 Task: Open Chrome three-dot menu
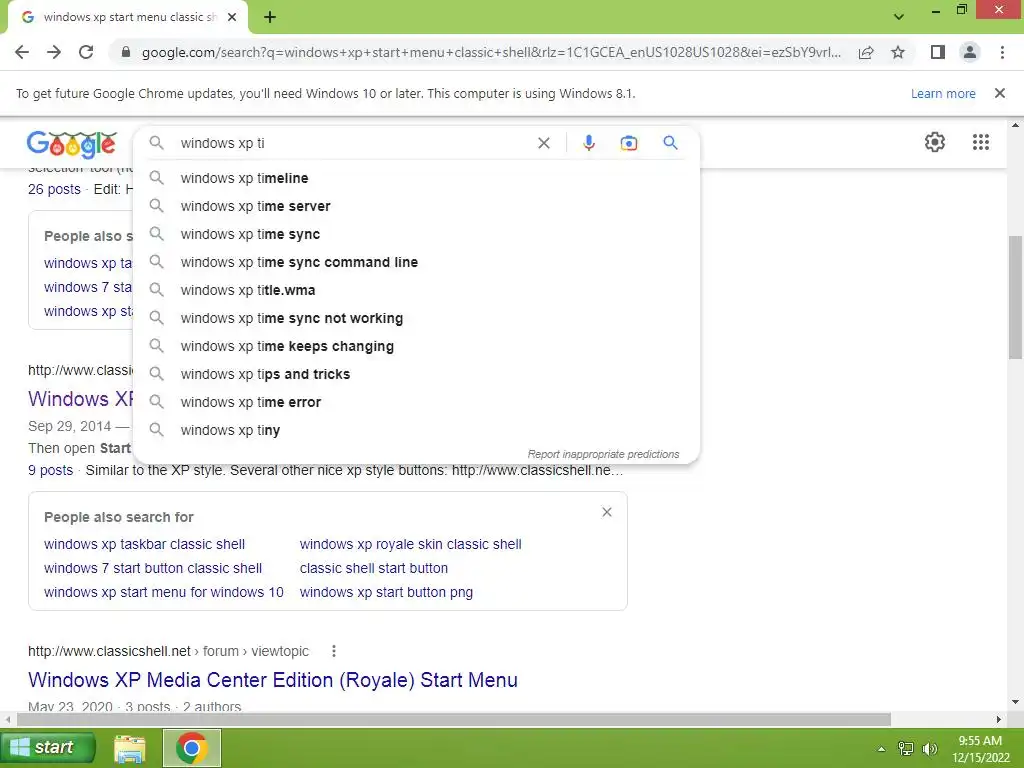point(1002,52)
